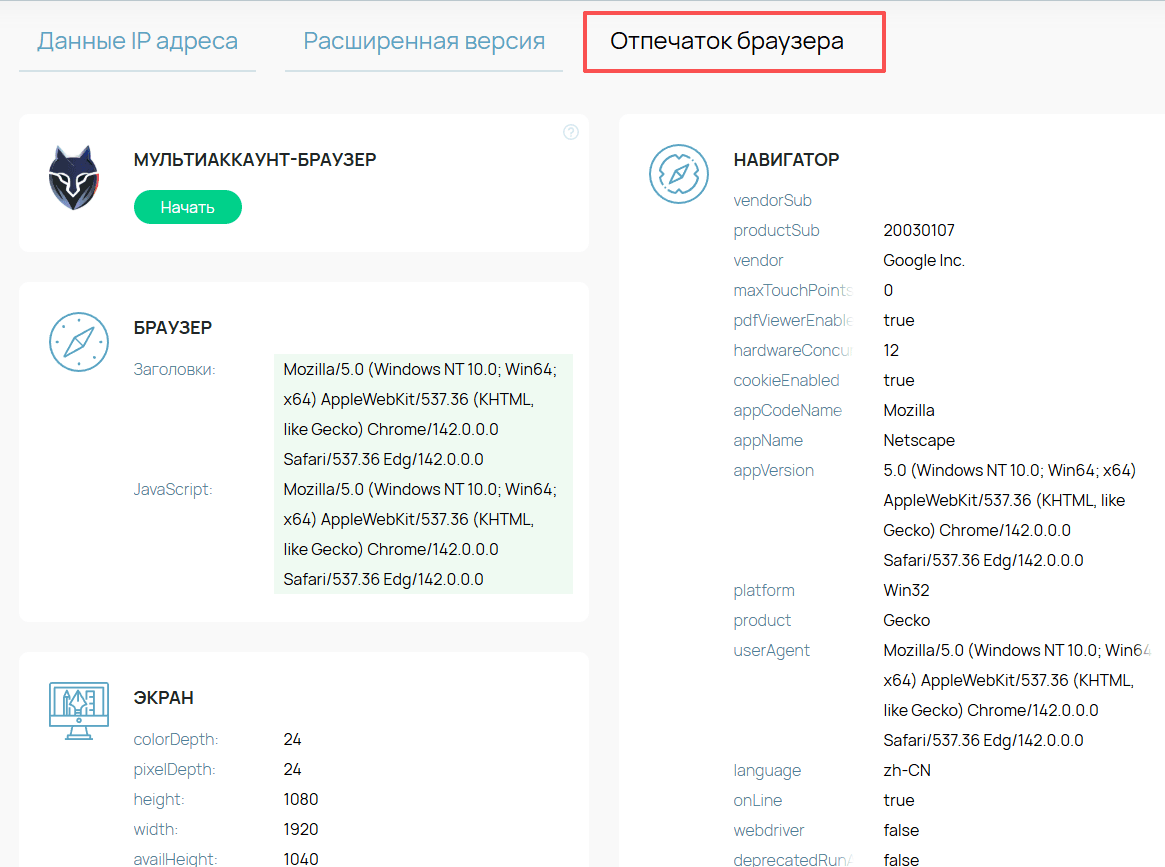Click the onLine label

757,800
